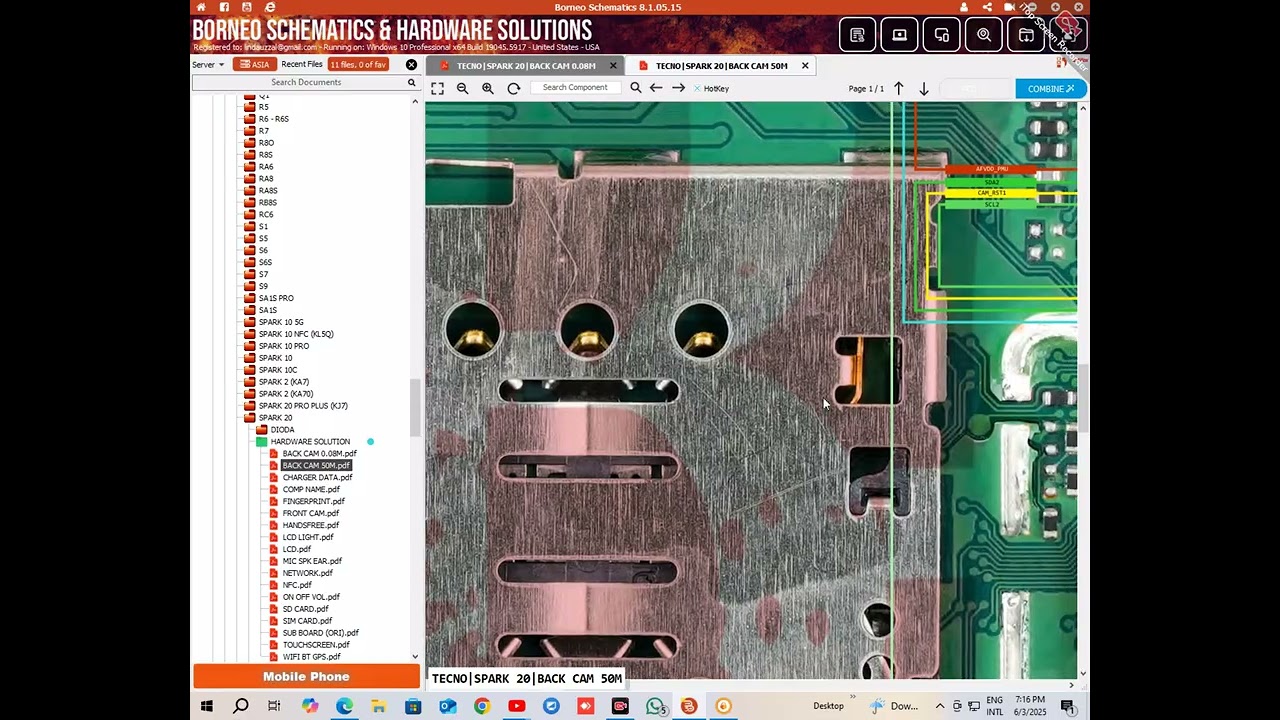Expand the R6 - R6S folder
Viewport: 1280px width, 720px height.
click(x=250, y=118)
